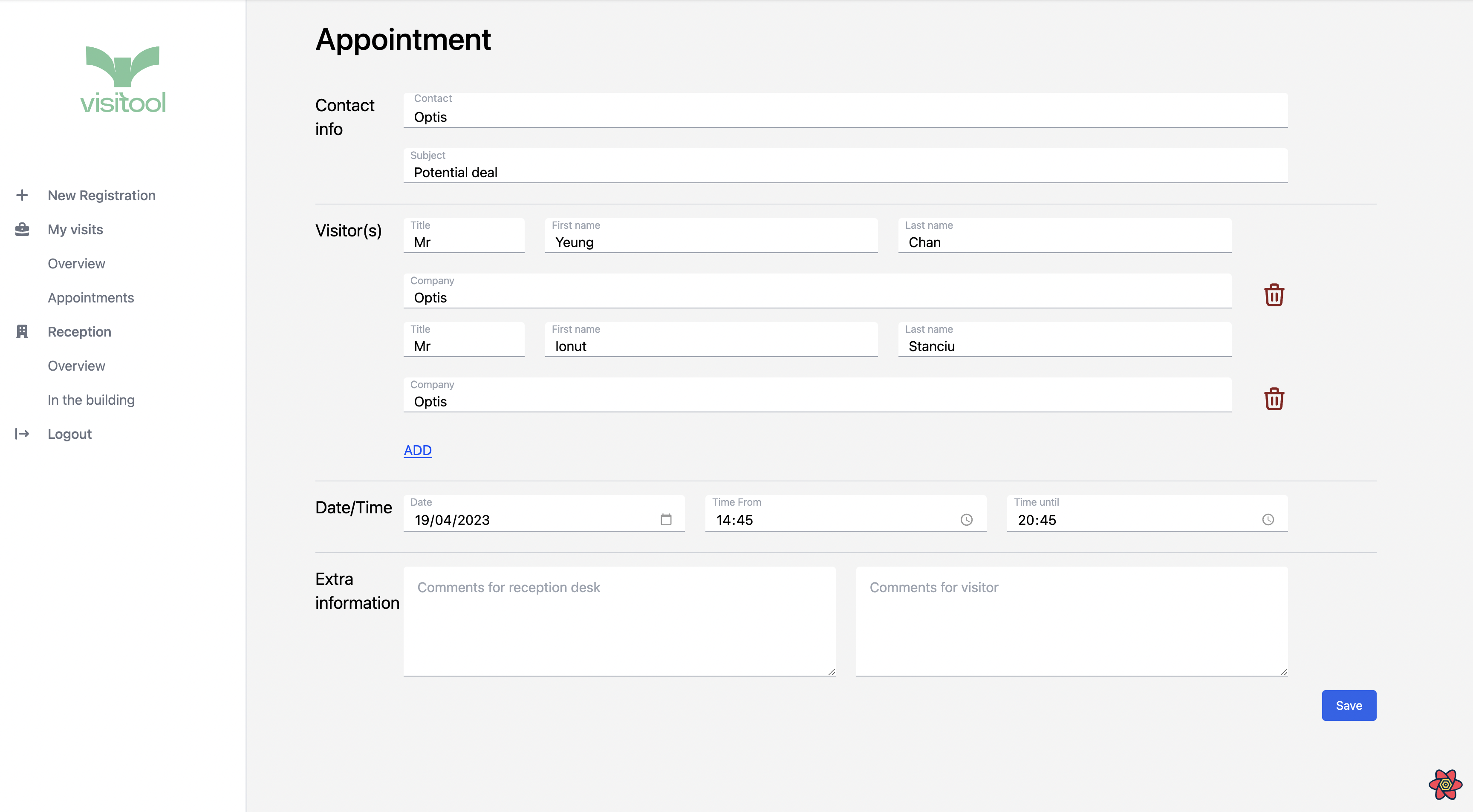Image resolution: width=1473 pixels, height=812 pixels.
Task: Edit First name field Ionut
Action: 711,340
